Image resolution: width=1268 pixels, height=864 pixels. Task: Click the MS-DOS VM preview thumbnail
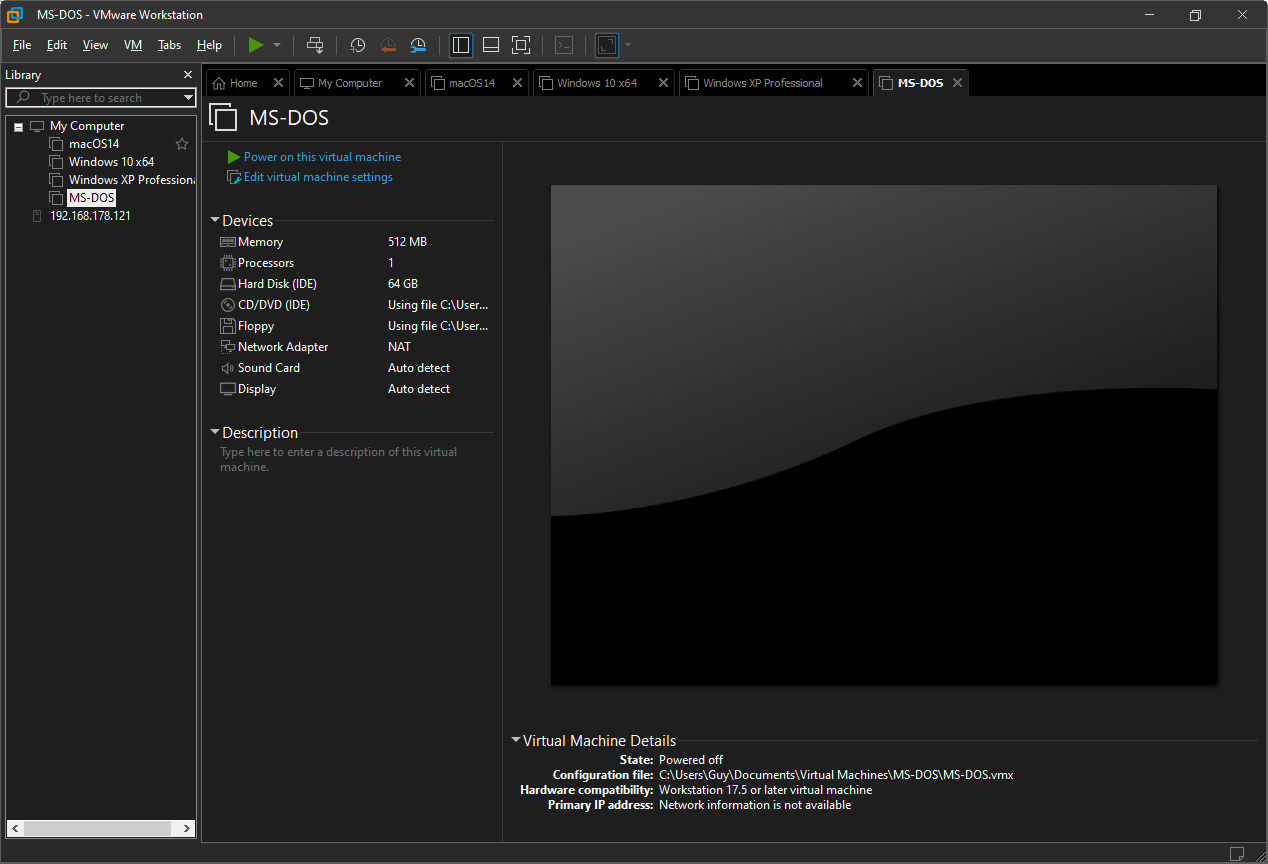[x=884, y=435]
